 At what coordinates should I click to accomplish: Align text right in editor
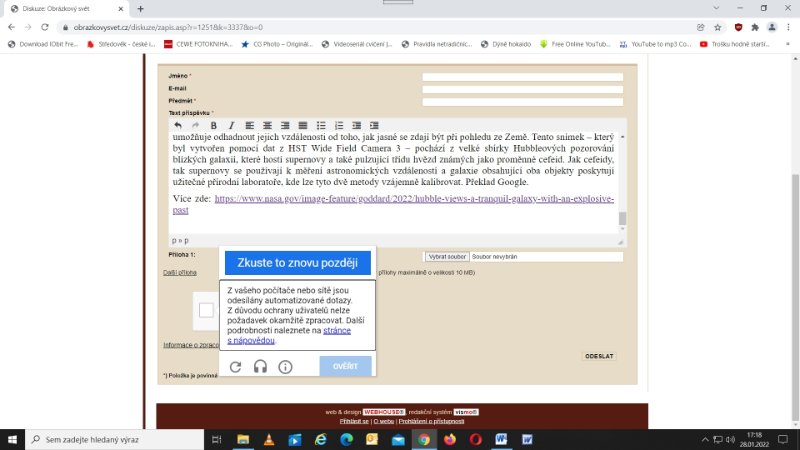coord(285,126)
